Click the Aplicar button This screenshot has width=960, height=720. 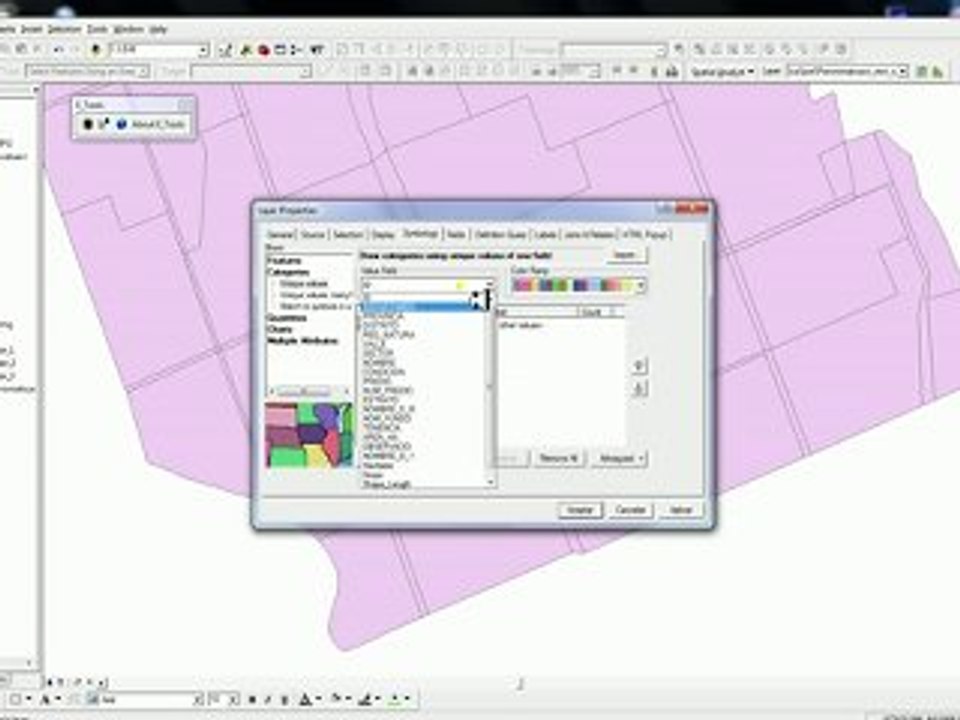click(x=681, y=510)
